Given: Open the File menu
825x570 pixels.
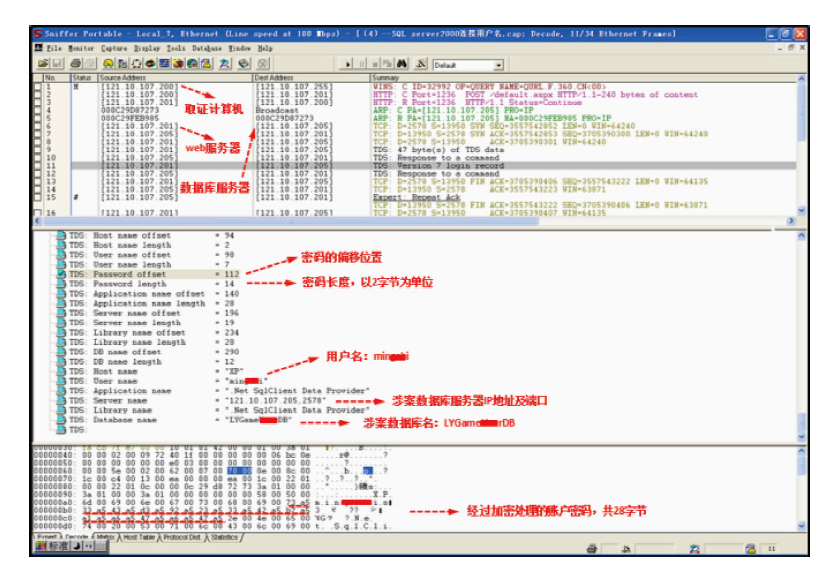Looking at the screenshot, I should point(54,48).
